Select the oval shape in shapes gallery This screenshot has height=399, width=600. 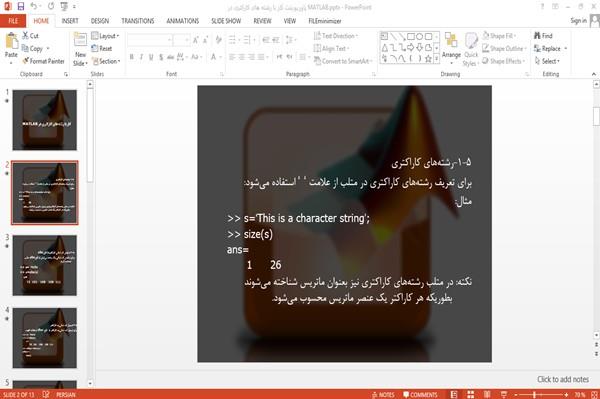click(x=419, y=36)
